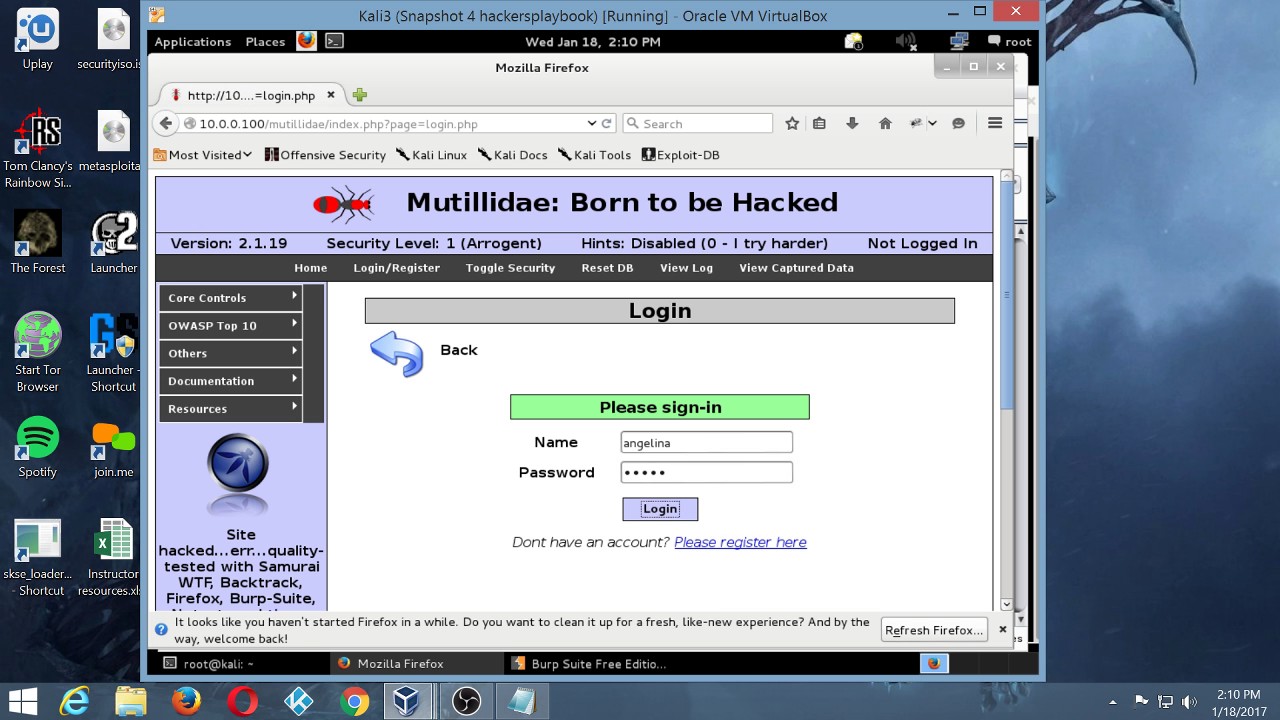Open the Exploit-DB bookmark
The height and width of the screenshot is (720, 1280).
tap(680, 155)
